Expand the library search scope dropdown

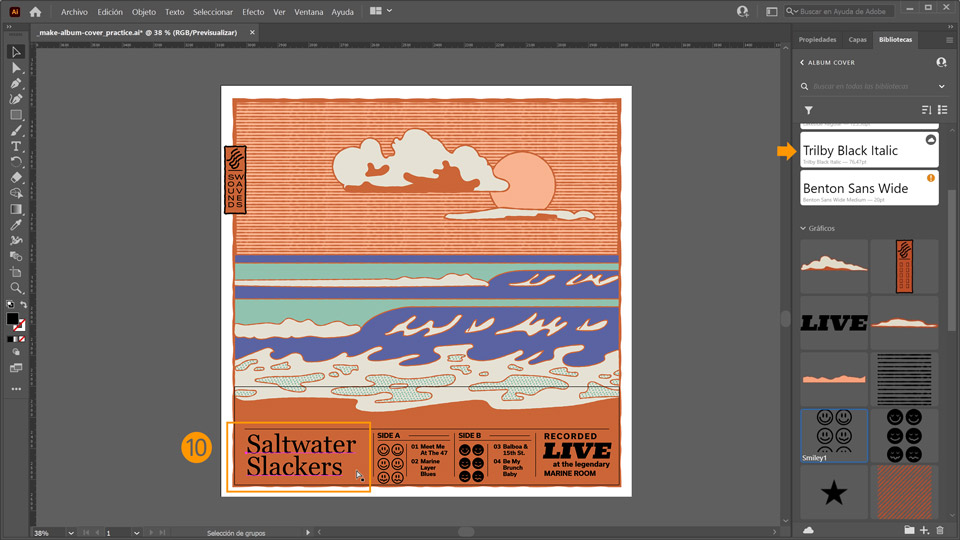click(941, 87)
